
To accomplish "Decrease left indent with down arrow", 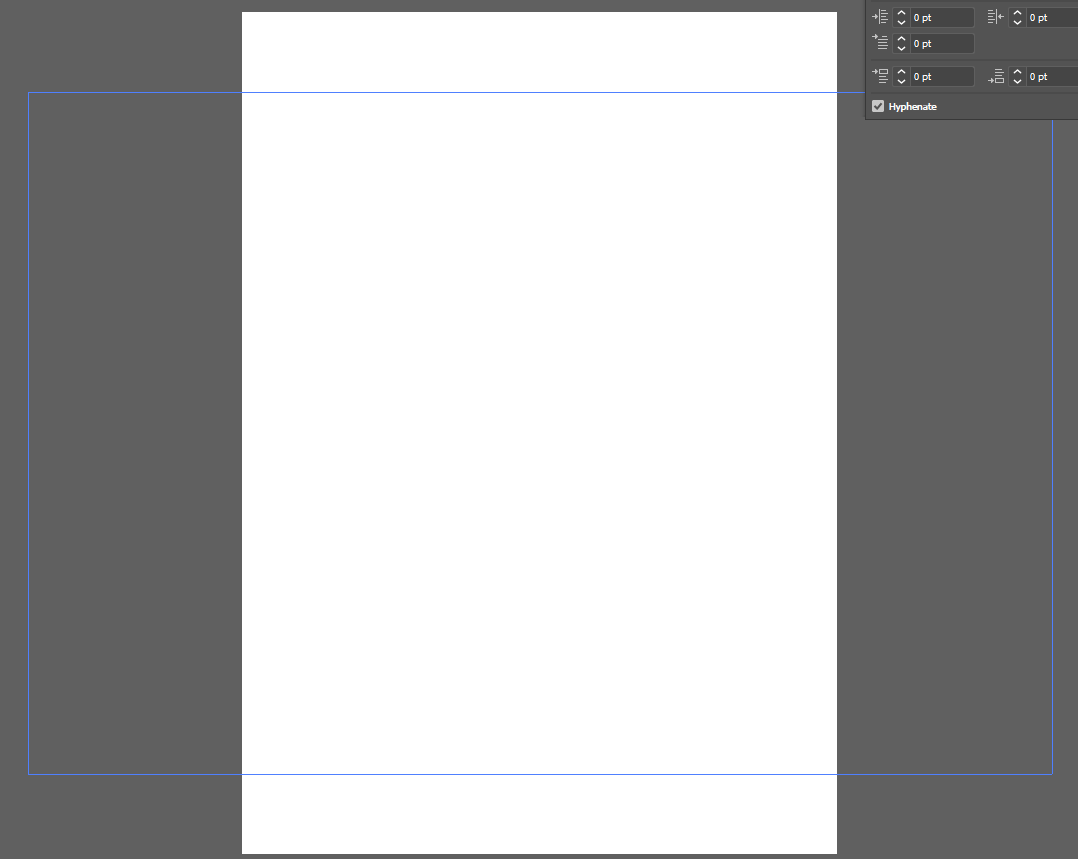I will [901, 22].
